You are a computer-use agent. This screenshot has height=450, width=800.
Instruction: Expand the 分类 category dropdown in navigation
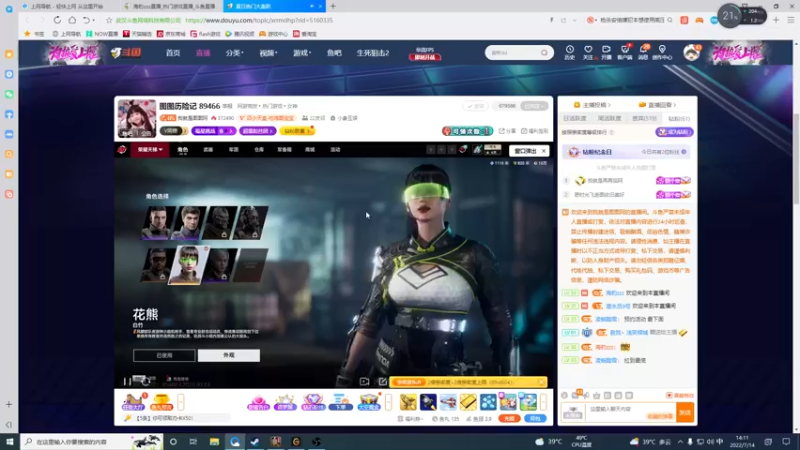[x=234, y=53]
